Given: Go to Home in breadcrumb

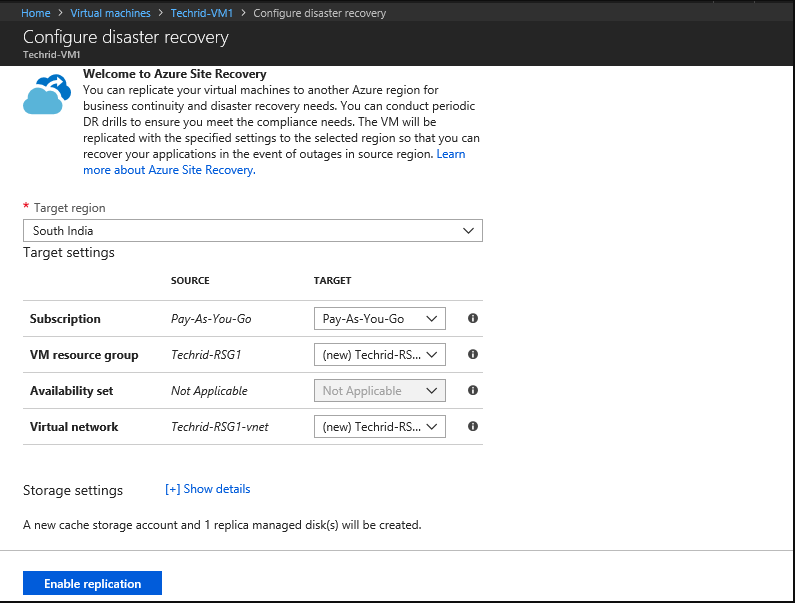Looking at the screenshot, I should point(35,13).
